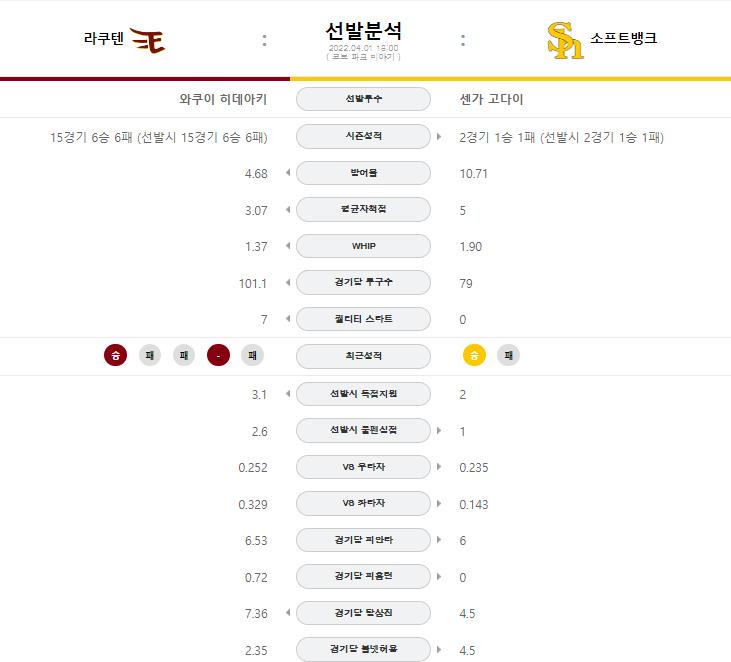This screenshot has height=662, width=731.
Task: Click pitcher name 와쿠이 히데아키
Action: [223, 99]
